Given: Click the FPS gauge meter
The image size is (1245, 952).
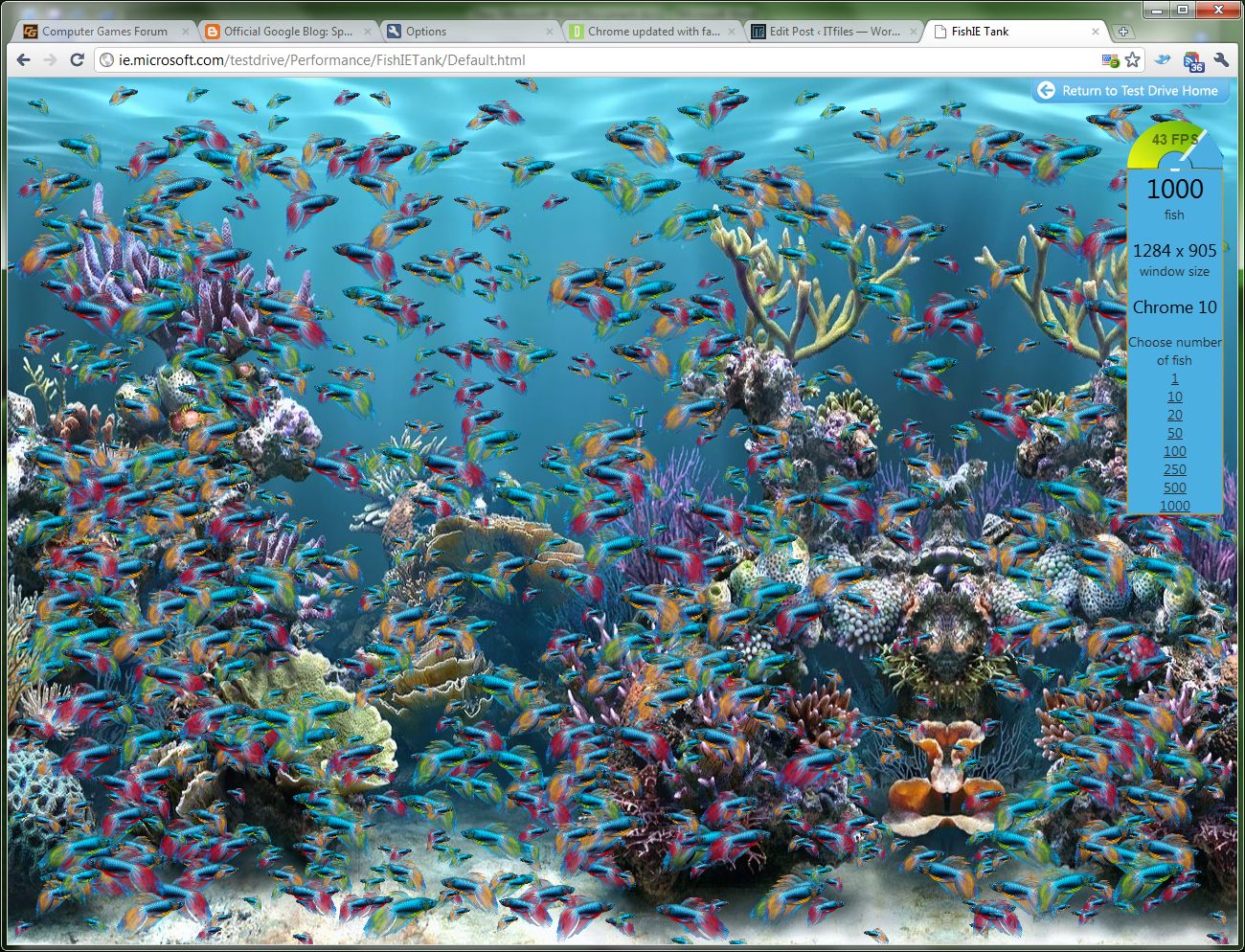Looking at the screenshot, I should click(1174, 146).
